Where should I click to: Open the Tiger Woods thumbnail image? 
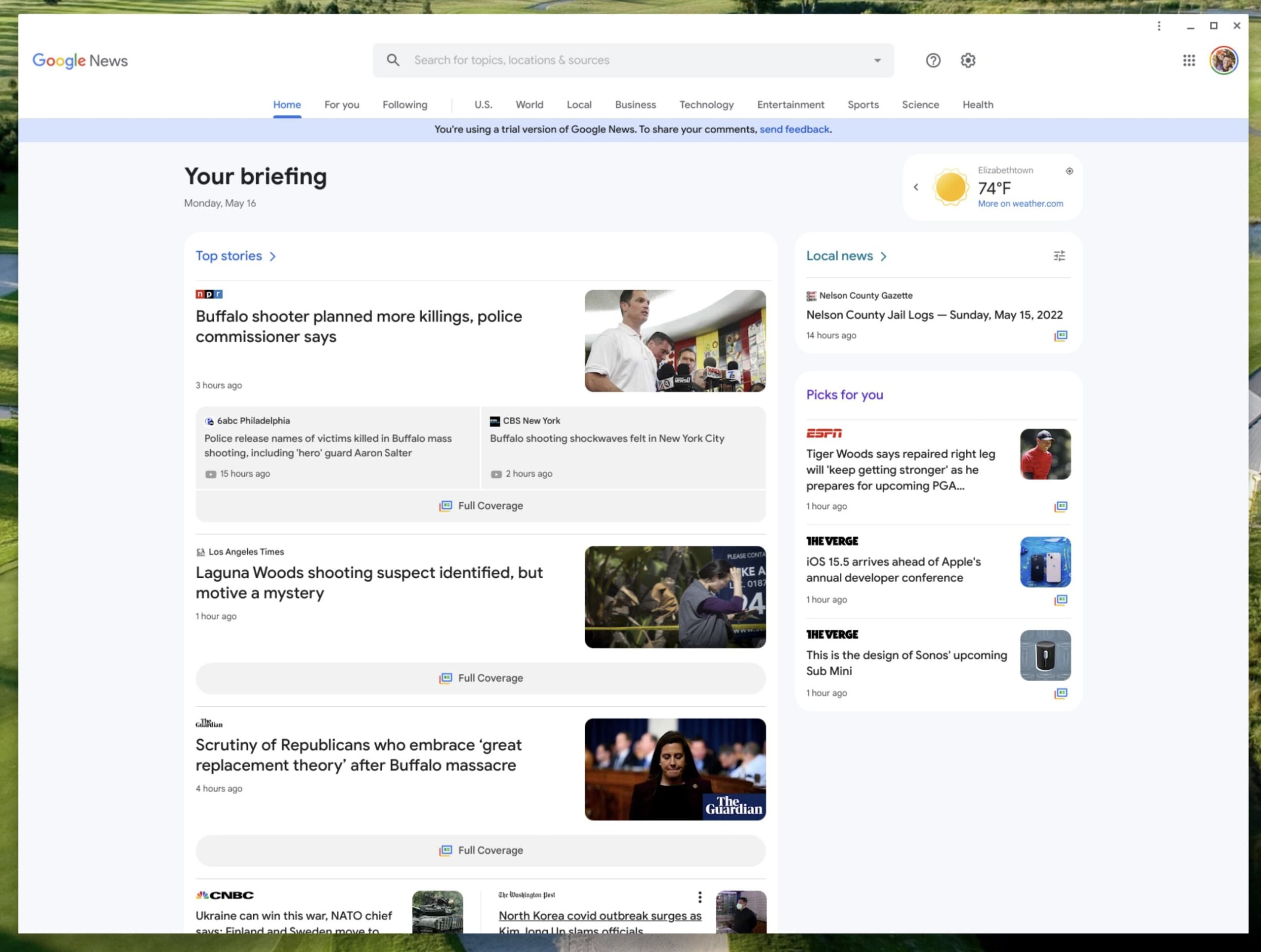coord(1045,454)
